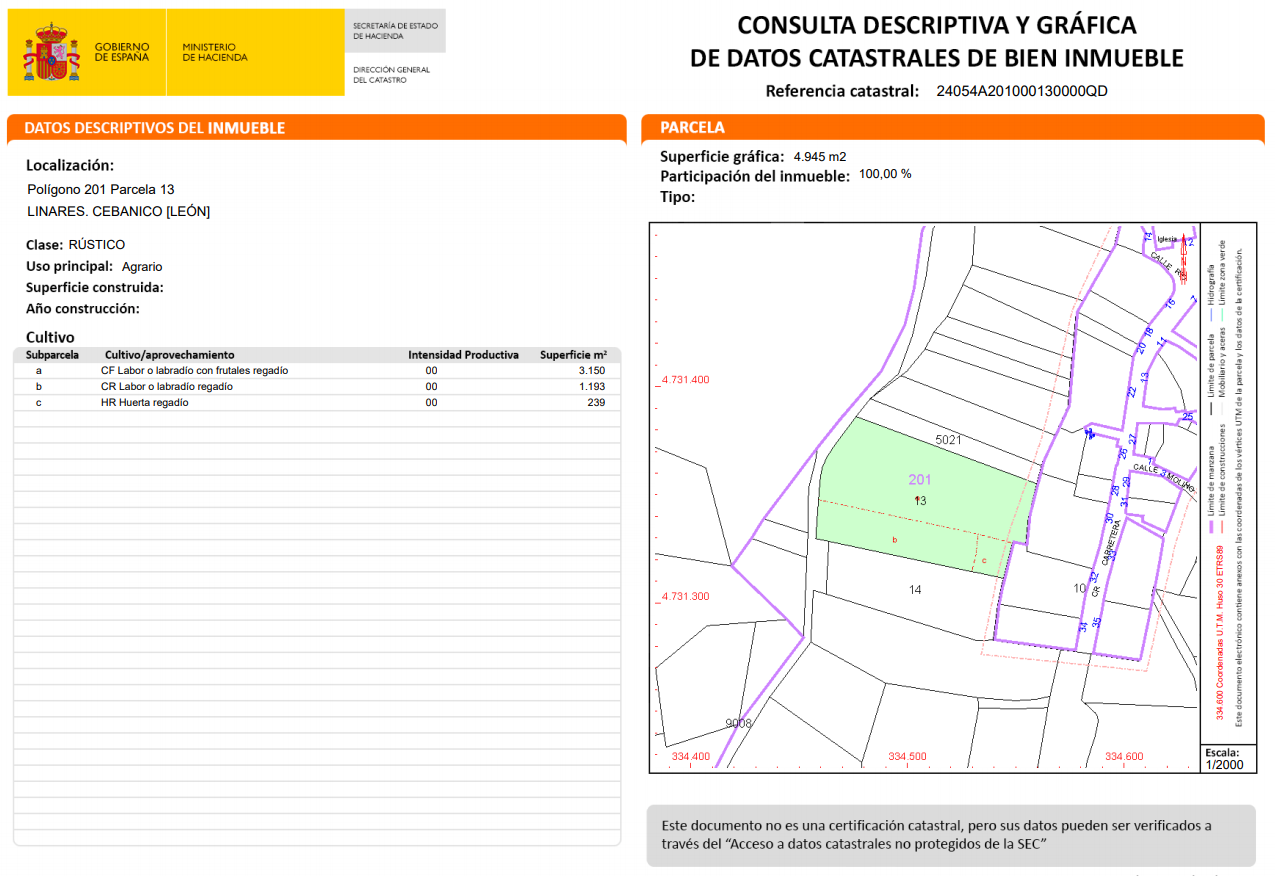Select 'LINARES. CEBANICO [LEÓN]' location text
Image resolution: width=1275 pixels, height=876 pixels.
(x=118, y=211)
